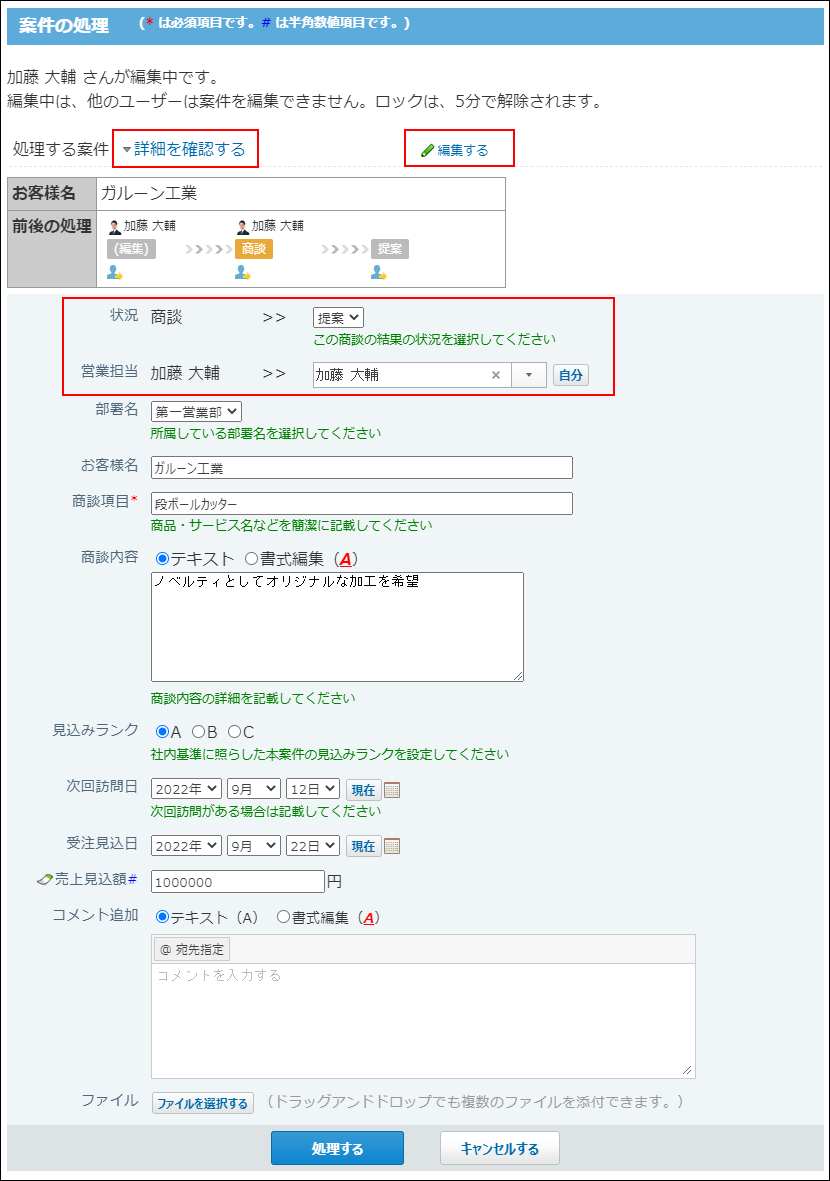This screenshot has width=830, height=1181.
Task: Choose rank B for 見込みランク
Action: (x=198, y=732)
